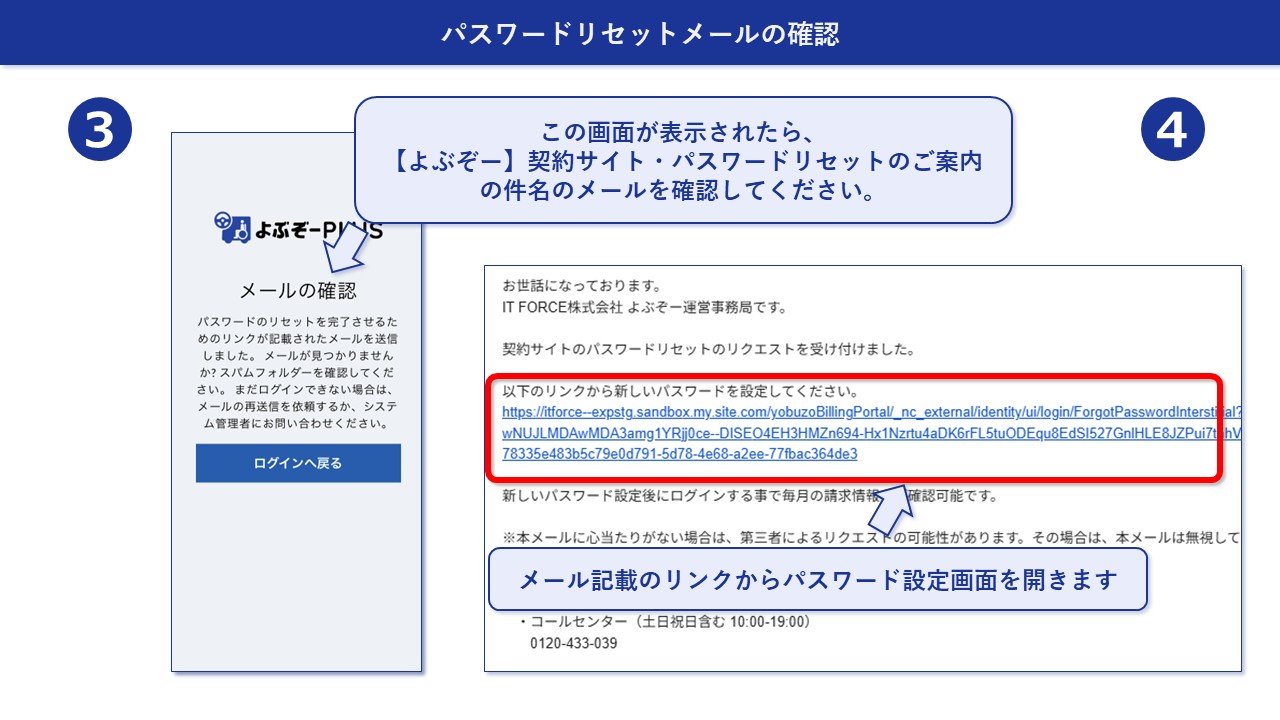The width and height of the screenshot is (1280, 720).
Task: Click the お世話になっております greeting line
Action: pos(582,286)
